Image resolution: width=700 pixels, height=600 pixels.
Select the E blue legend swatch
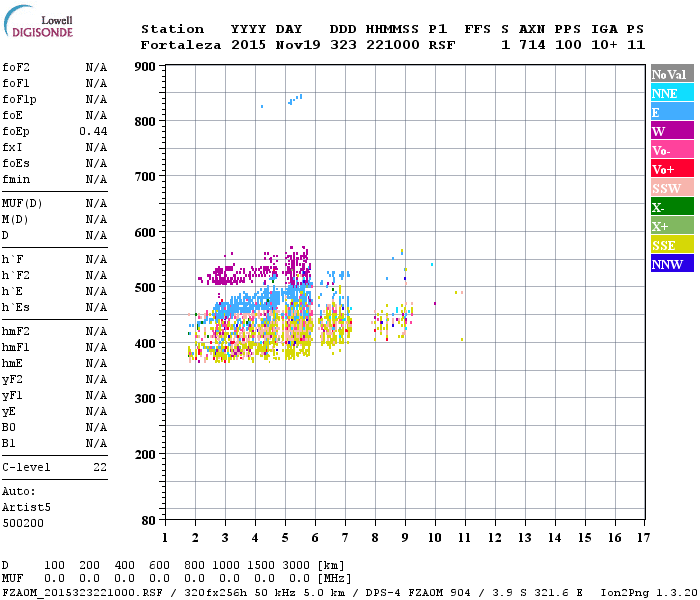pos(672,112)
